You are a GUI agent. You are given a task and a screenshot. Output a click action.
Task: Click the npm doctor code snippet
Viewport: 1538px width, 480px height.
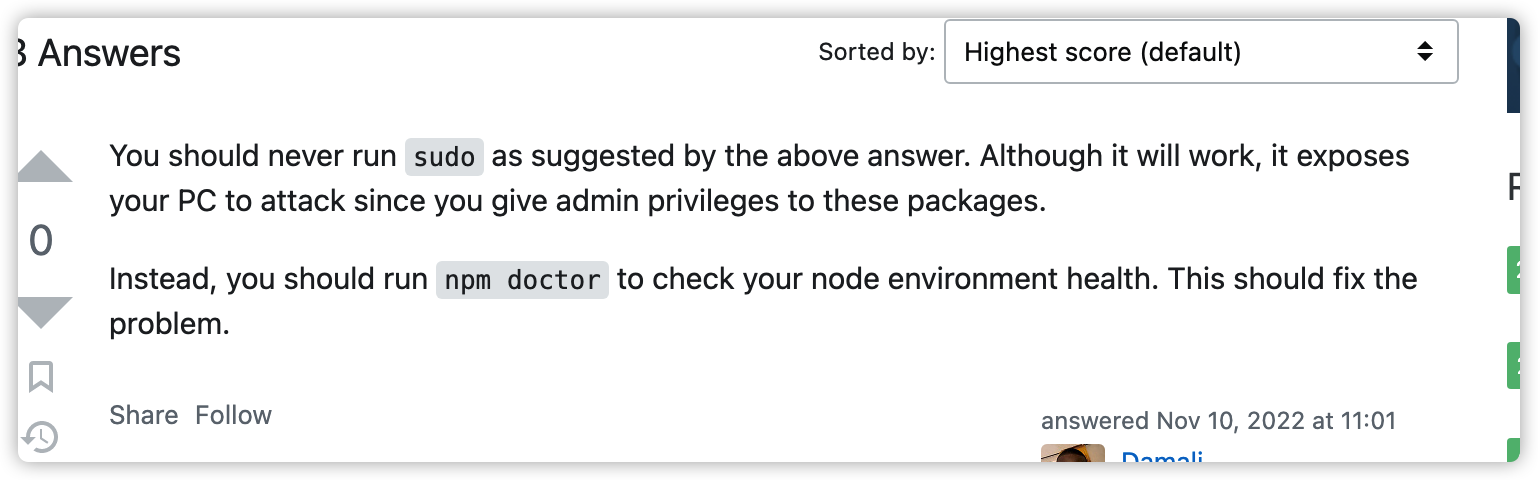(522, 280)
